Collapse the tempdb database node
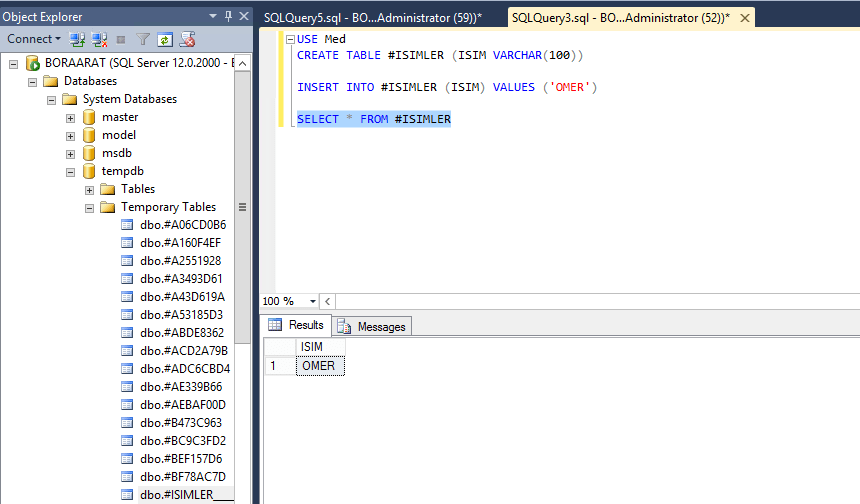The height and width of the screenshot is (504, 860). click(70, 172)
